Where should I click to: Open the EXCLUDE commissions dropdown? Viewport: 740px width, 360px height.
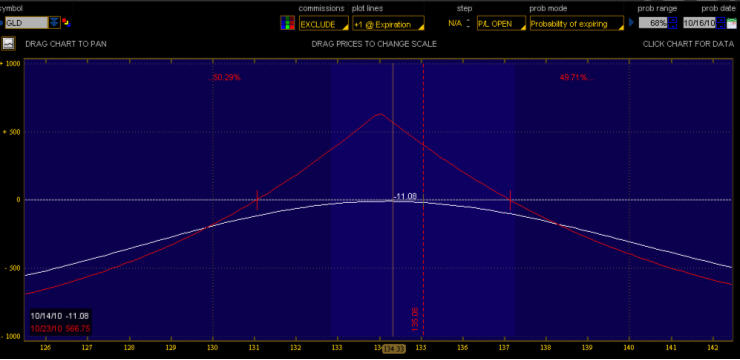[324, 24]
